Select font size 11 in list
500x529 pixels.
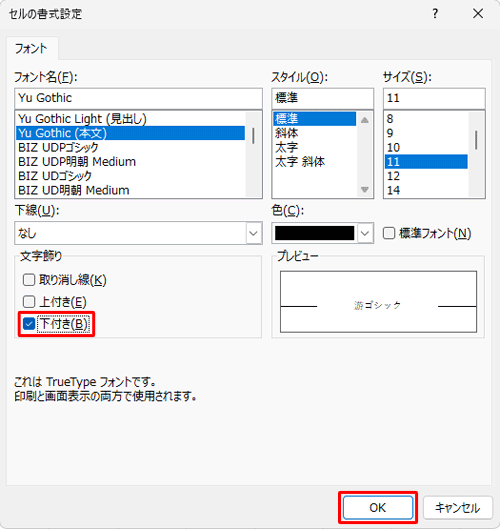426,162
